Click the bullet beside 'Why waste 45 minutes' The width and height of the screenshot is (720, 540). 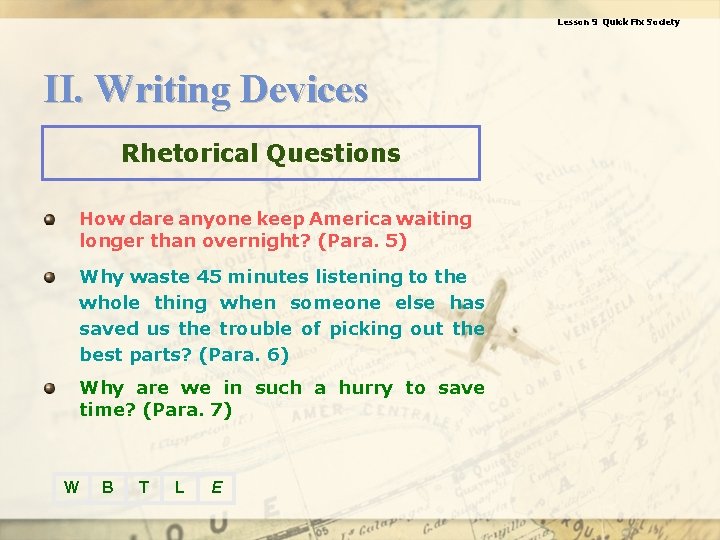pos(50,277)
